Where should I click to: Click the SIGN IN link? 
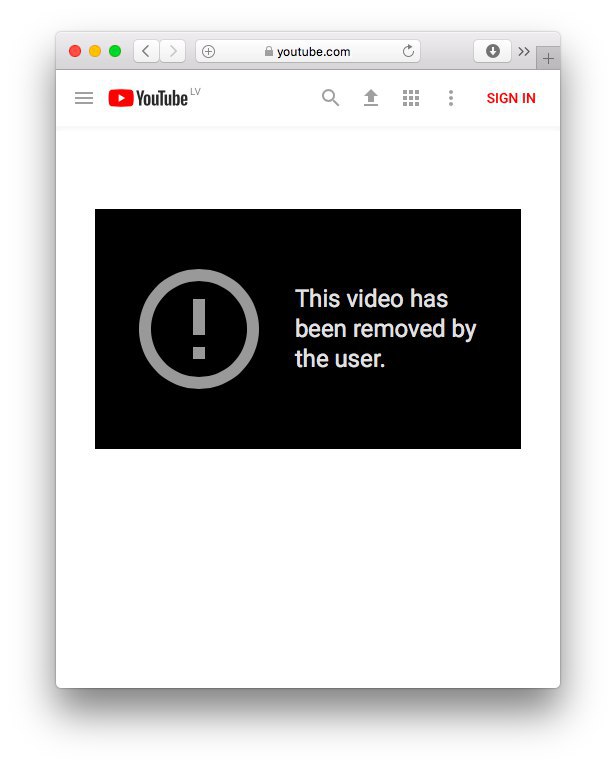click(511, 98)
